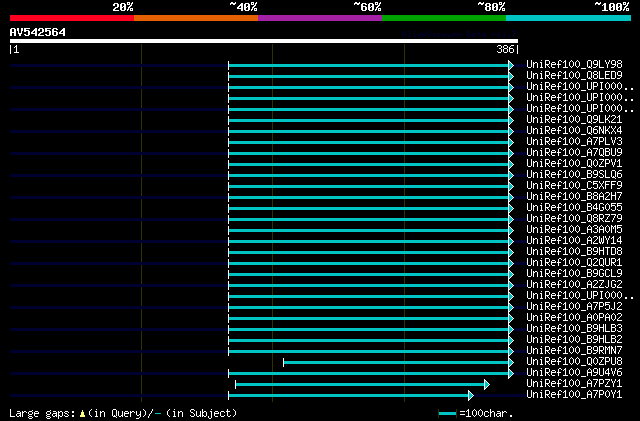Open hit UniRef100_Q8LED9 label

point(574,75)
